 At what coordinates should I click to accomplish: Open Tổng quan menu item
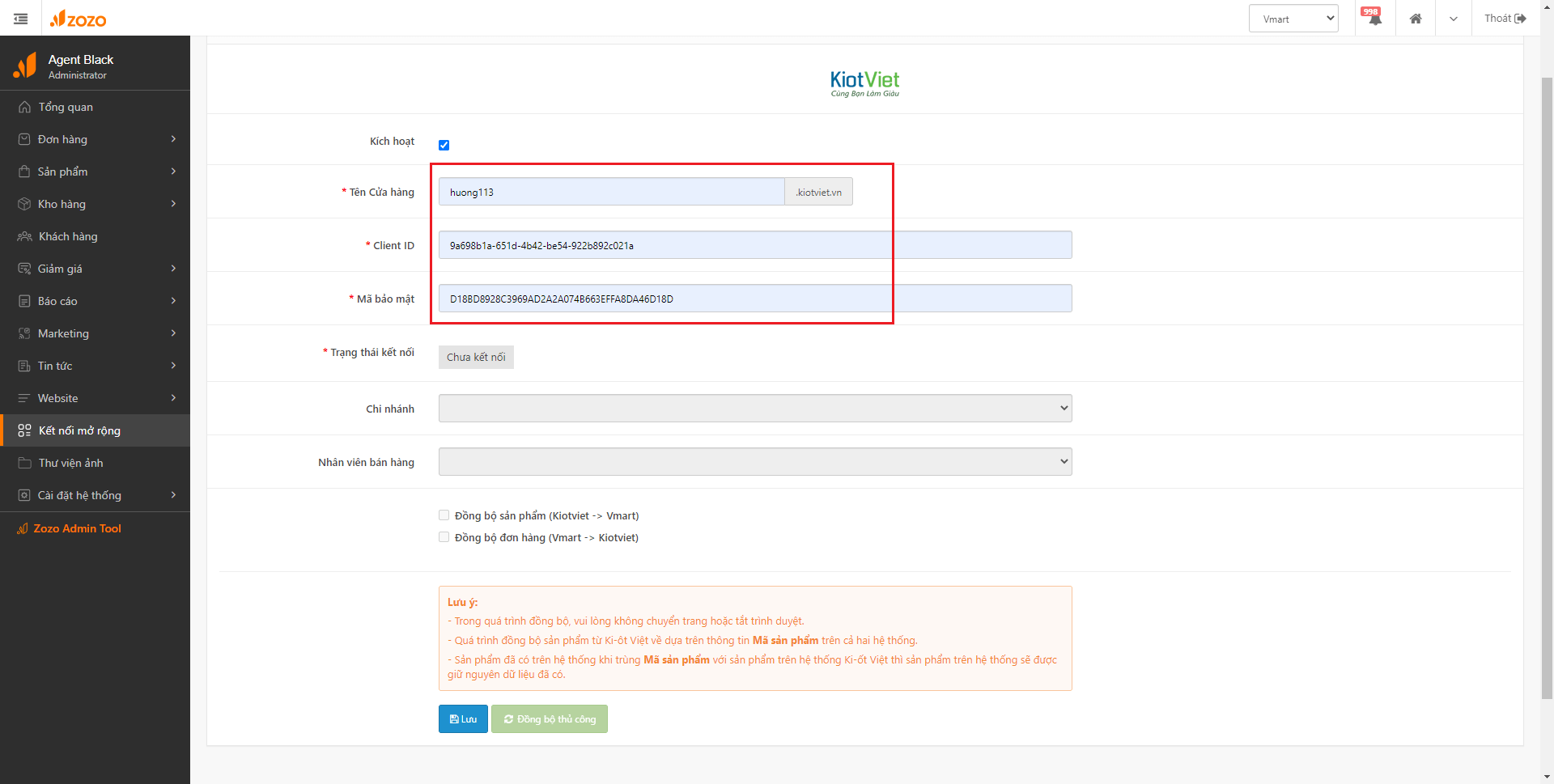[95, 107]
